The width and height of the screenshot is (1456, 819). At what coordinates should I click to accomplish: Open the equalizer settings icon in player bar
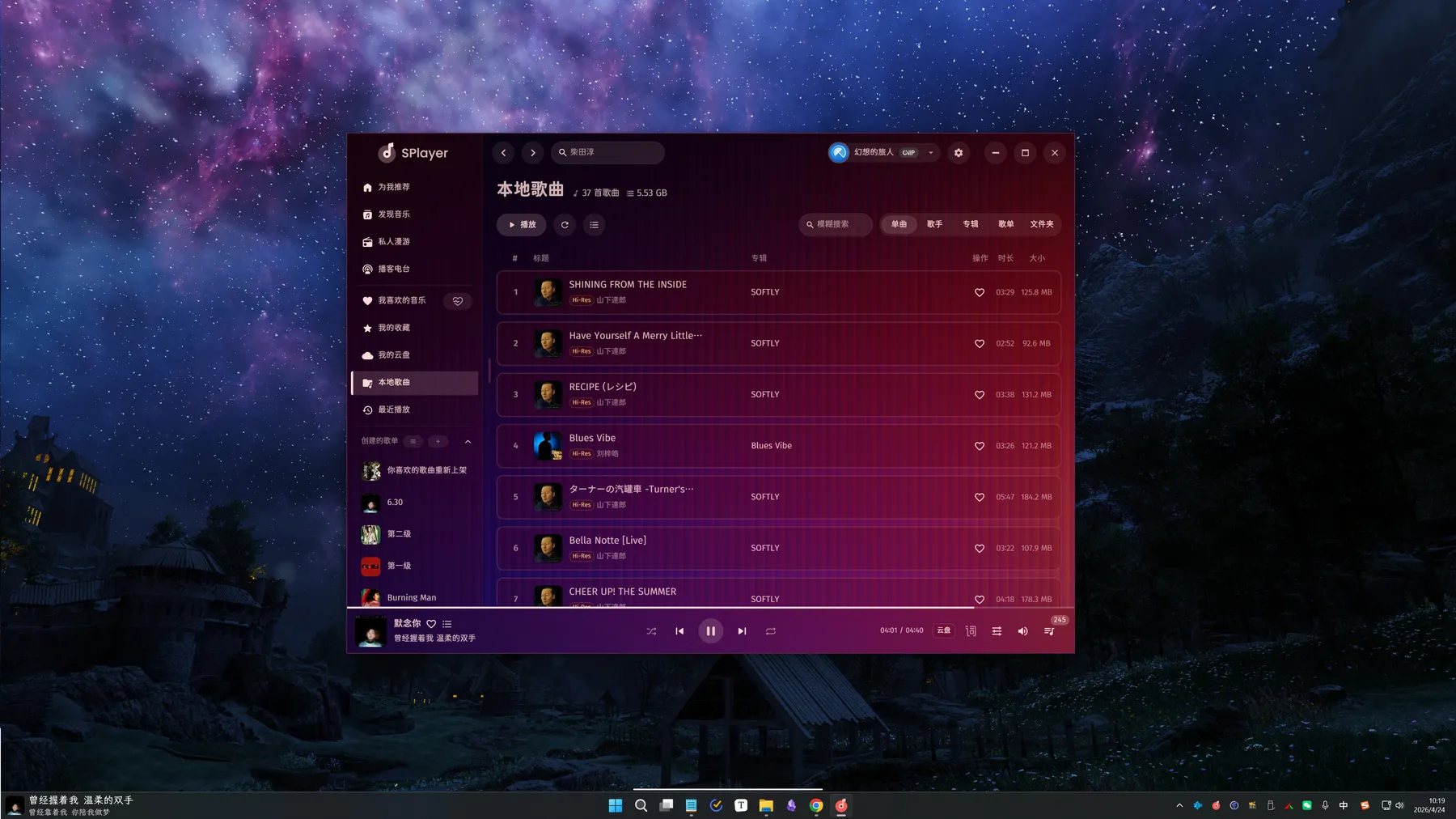[x=997, y=631]
